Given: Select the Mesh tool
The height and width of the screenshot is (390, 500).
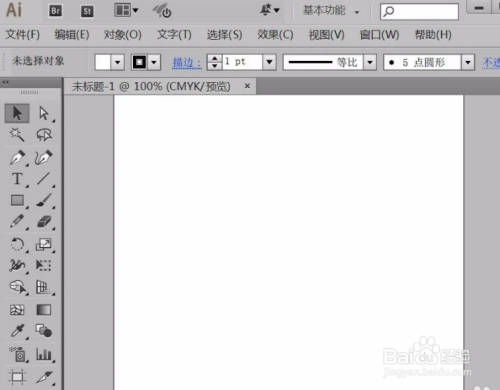Looking at the screenshot, I should 17,310.
